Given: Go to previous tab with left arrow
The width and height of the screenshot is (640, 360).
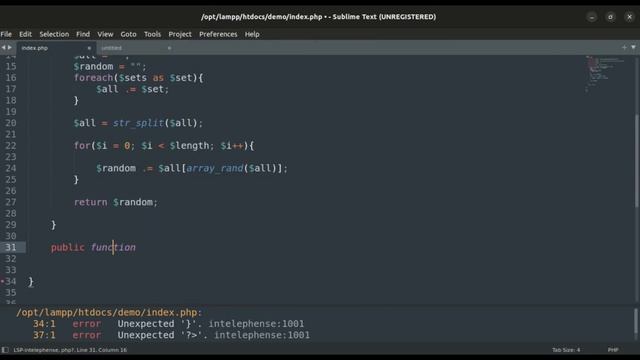Looking at the screenshot, I should coord(3,48).
